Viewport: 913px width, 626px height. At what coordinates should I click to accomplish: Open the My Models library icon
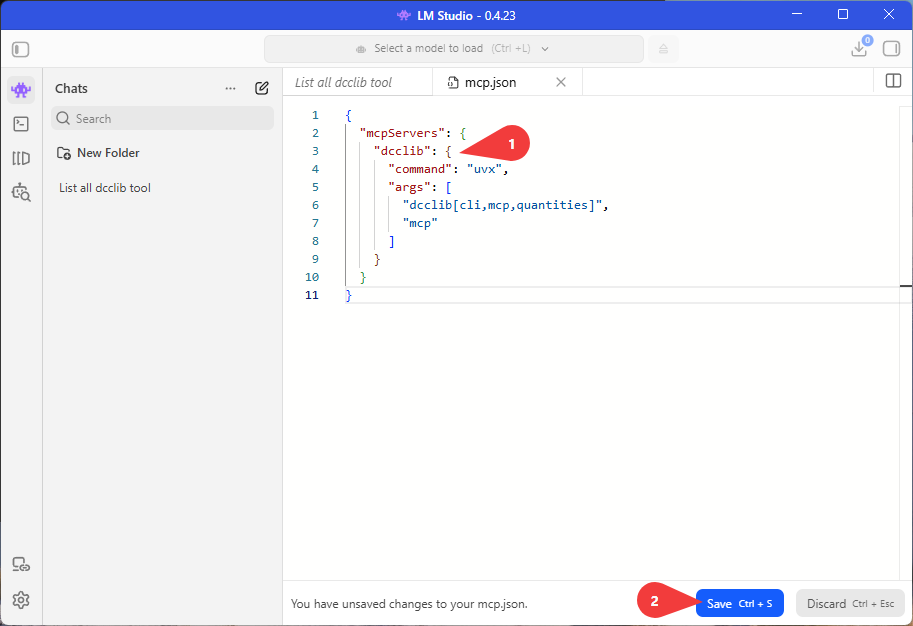(x=21, y=158)
